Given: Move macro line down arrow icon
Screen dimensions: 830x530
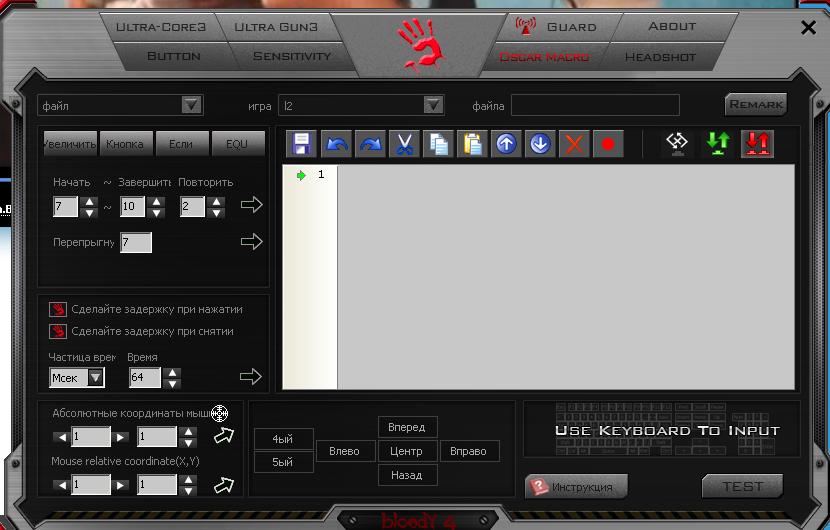Looking at the screenshot, I should tap(540, 144).
